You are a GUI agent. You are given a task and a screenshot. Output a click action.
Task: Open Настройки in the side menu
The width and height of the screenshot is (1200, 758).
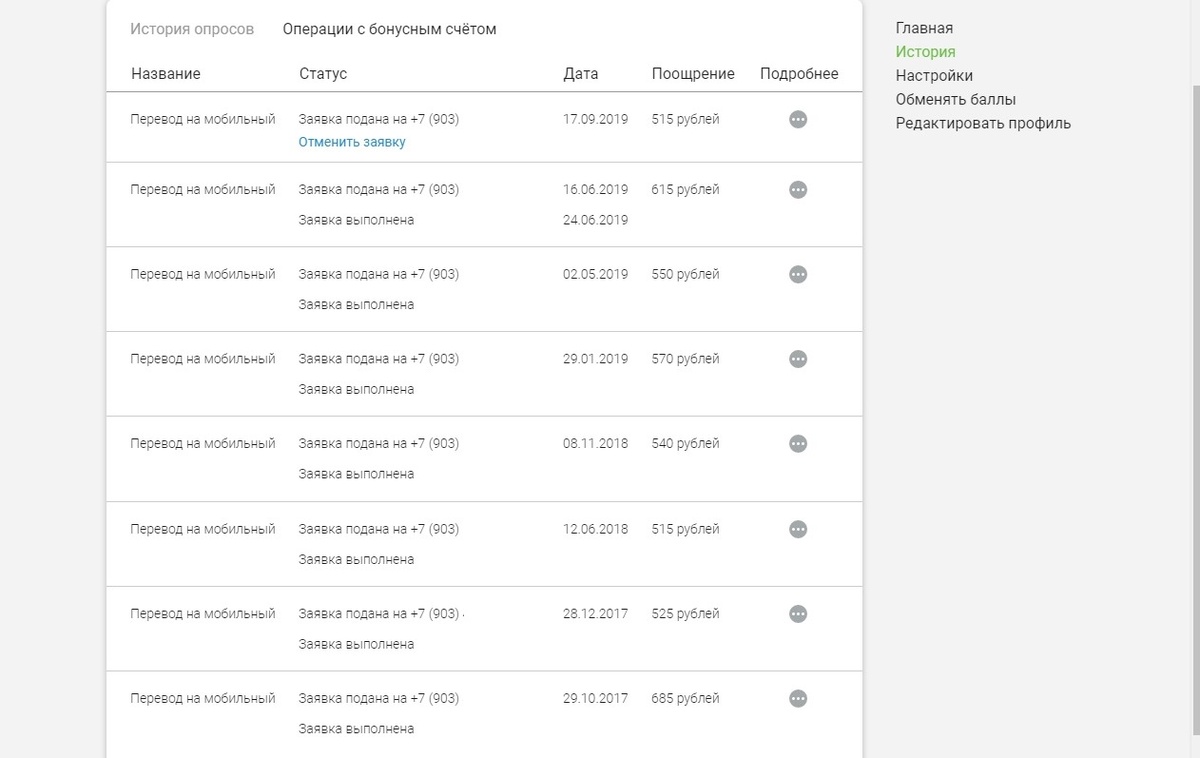pyautogui.click(x=934, y=76)
